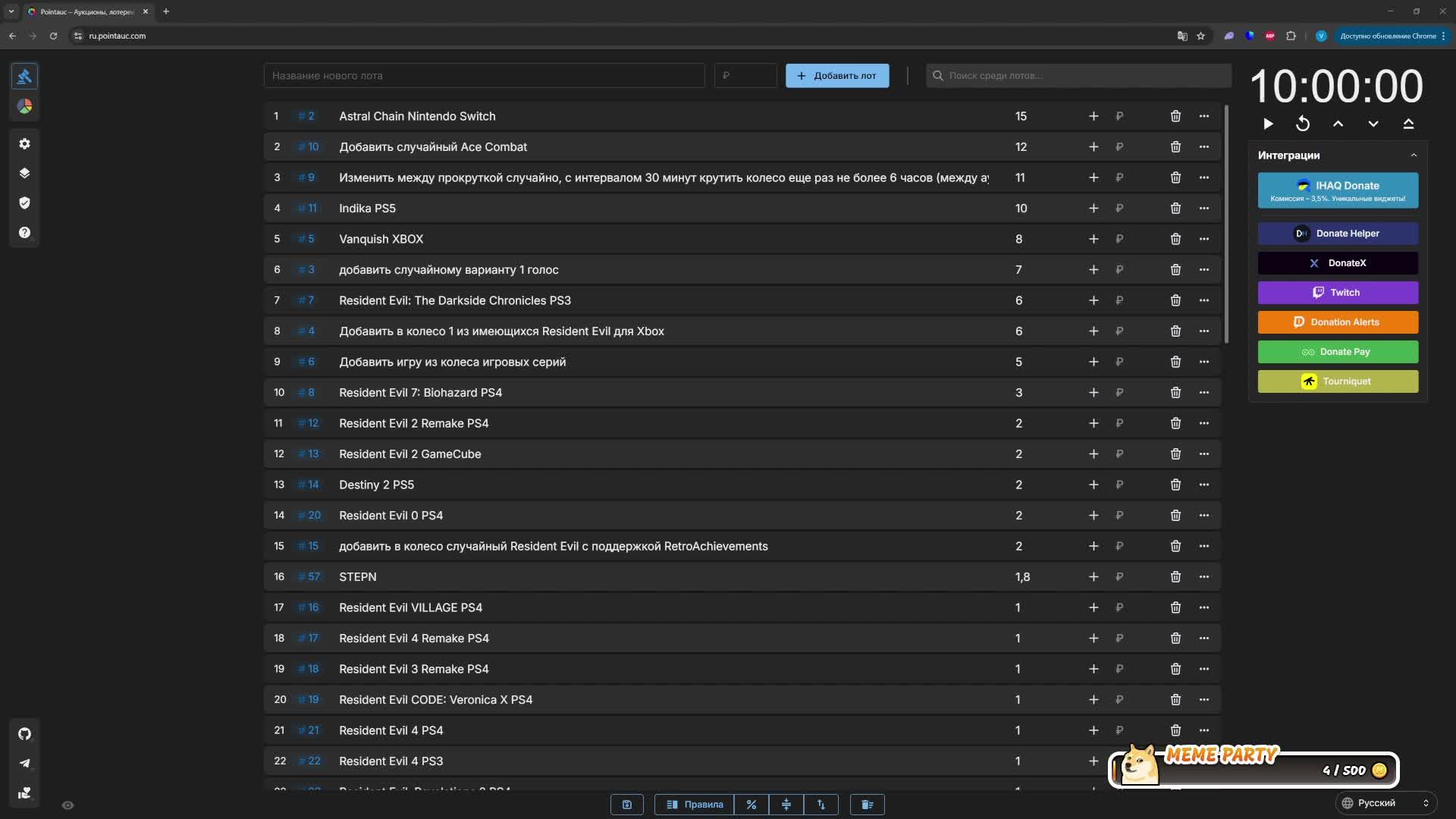This screenshot has height=819, width=1456.
Task: Open more options for Vanquish XBOX lot
Action: pyautogui.click(x=1204, y=239)
